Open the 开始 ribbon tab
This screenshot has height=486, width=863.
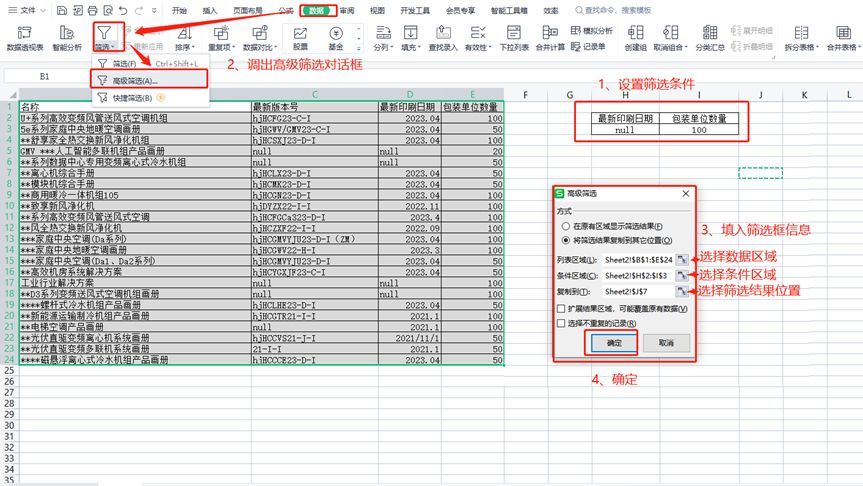[x=179, y=10]
